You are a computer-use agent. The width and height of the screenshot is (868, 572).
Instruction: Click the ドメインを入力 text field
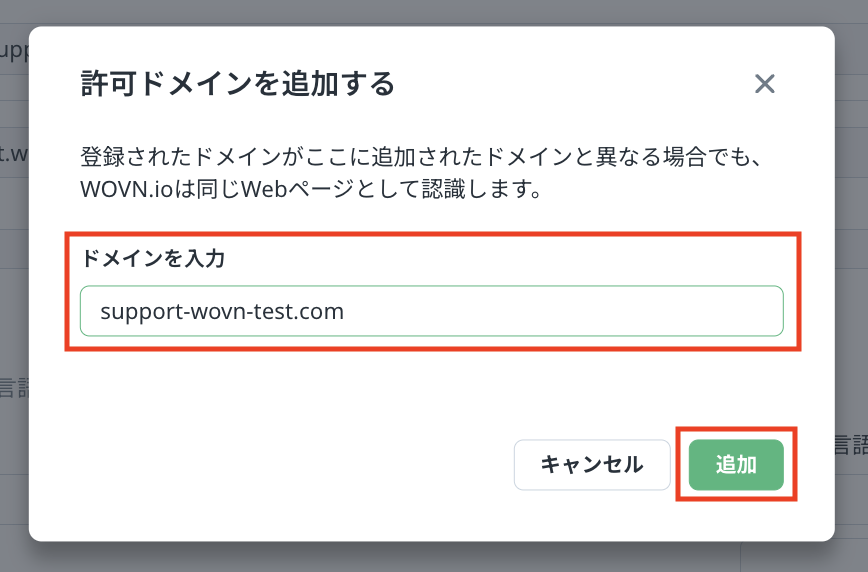coord(431,311)
